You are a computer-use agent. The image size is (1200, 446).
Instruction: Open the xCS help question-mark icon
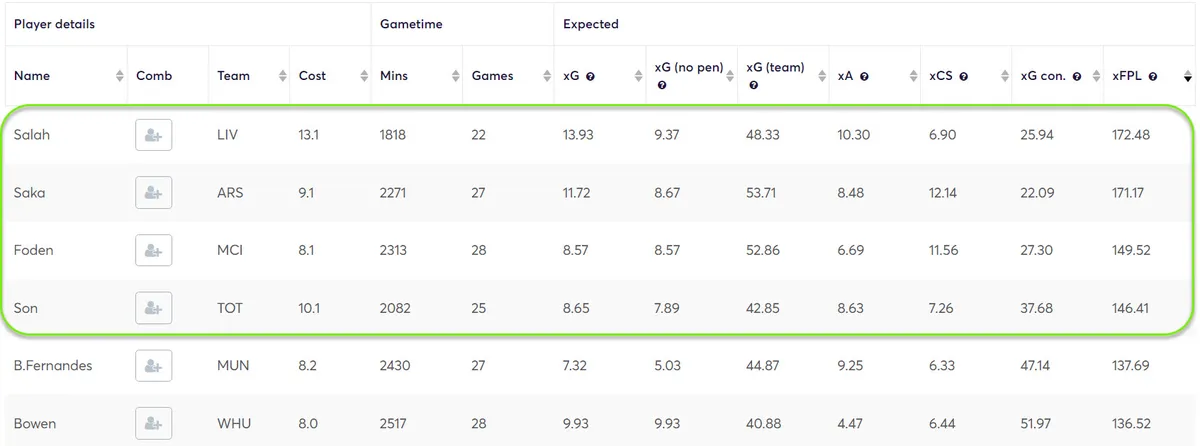click(963, 76)
